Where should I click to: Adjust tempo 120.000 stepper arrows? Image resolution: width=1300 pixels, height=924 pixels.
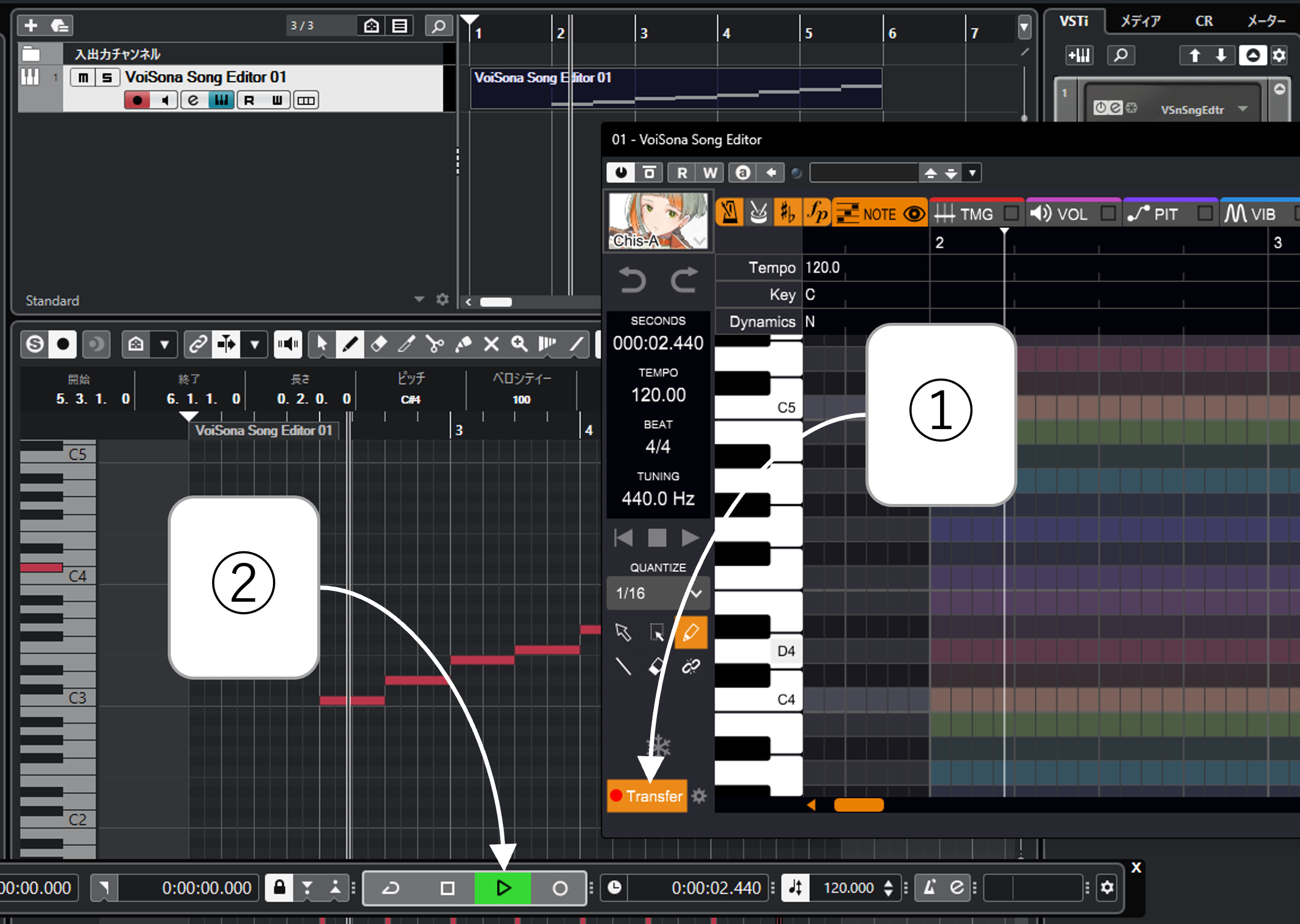tap(889, 888)
